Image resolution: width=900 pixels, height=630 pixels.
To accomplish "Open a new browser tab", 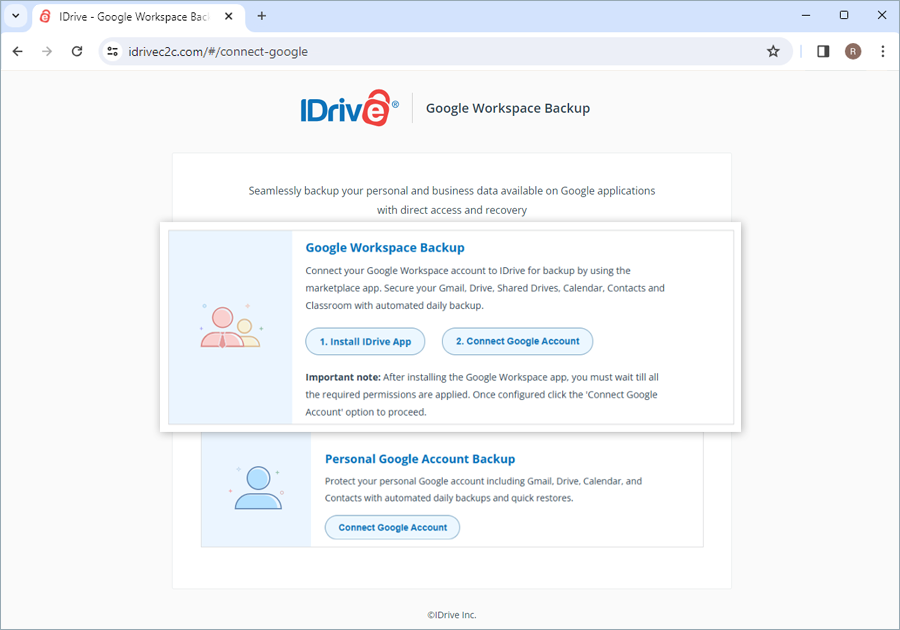I will (x=261, y=16).
